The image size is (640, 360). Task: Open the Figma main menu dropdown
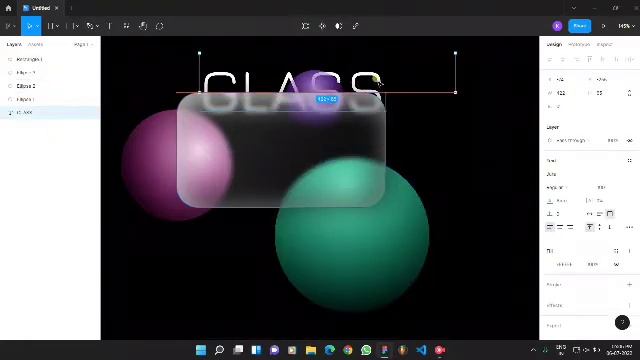(x=10, y=26)
